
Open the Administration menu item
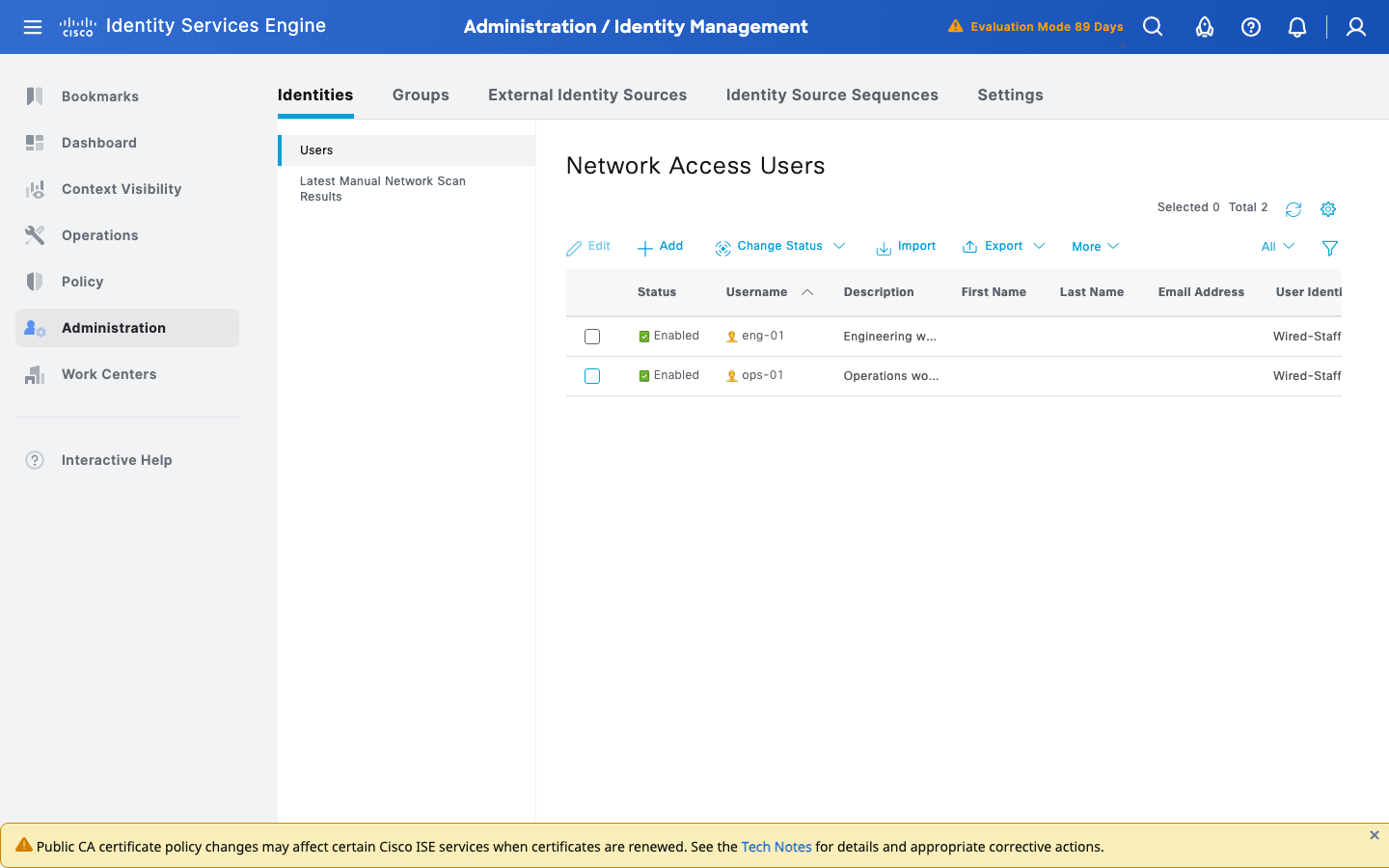[x=127, y=328]
